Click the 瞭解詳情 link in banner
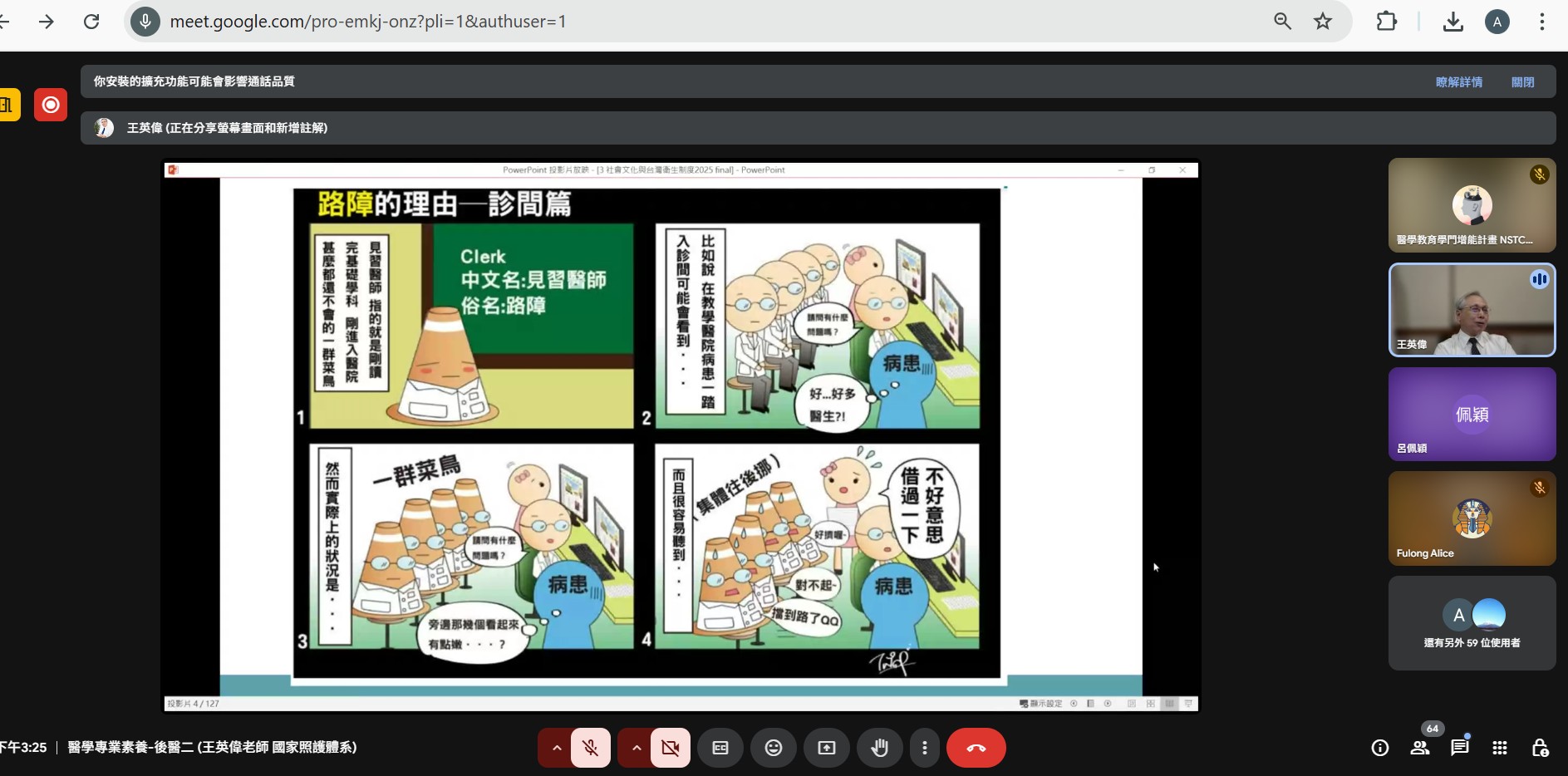 coord(1458,82)
